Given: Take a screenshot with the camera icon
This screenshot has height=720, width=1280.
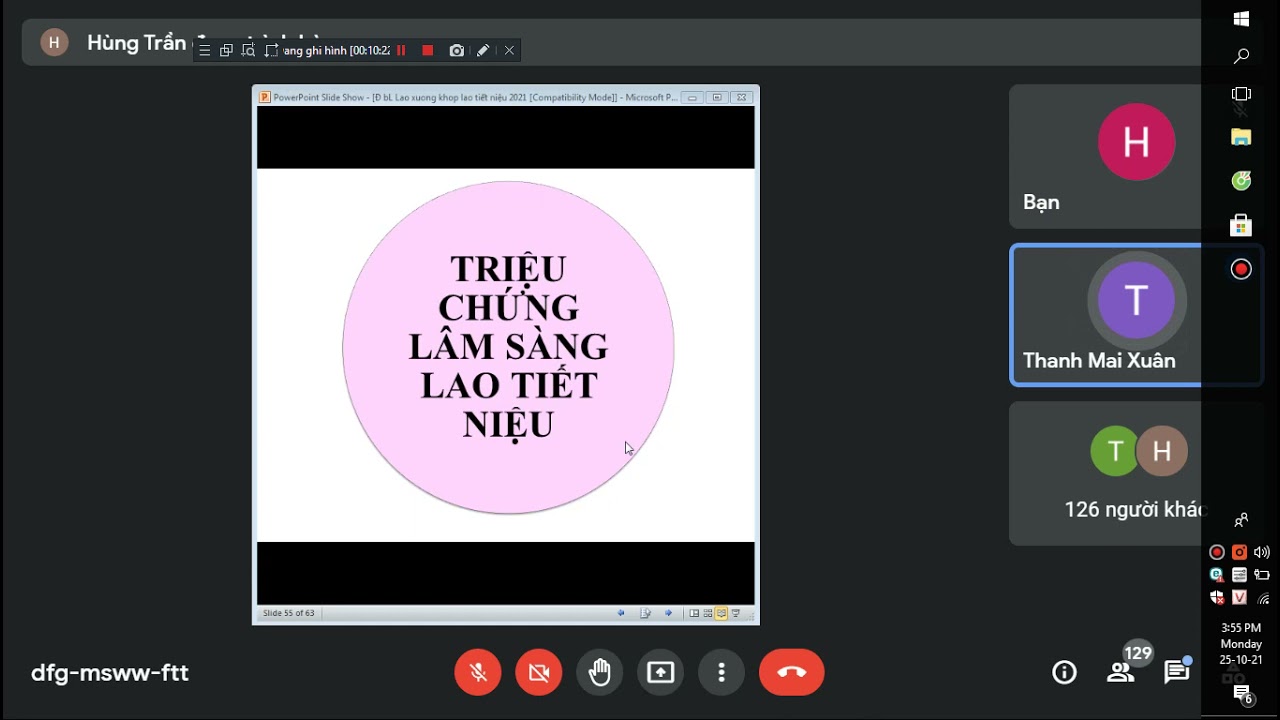Looking at the screenshot, I should click(457, 50).
